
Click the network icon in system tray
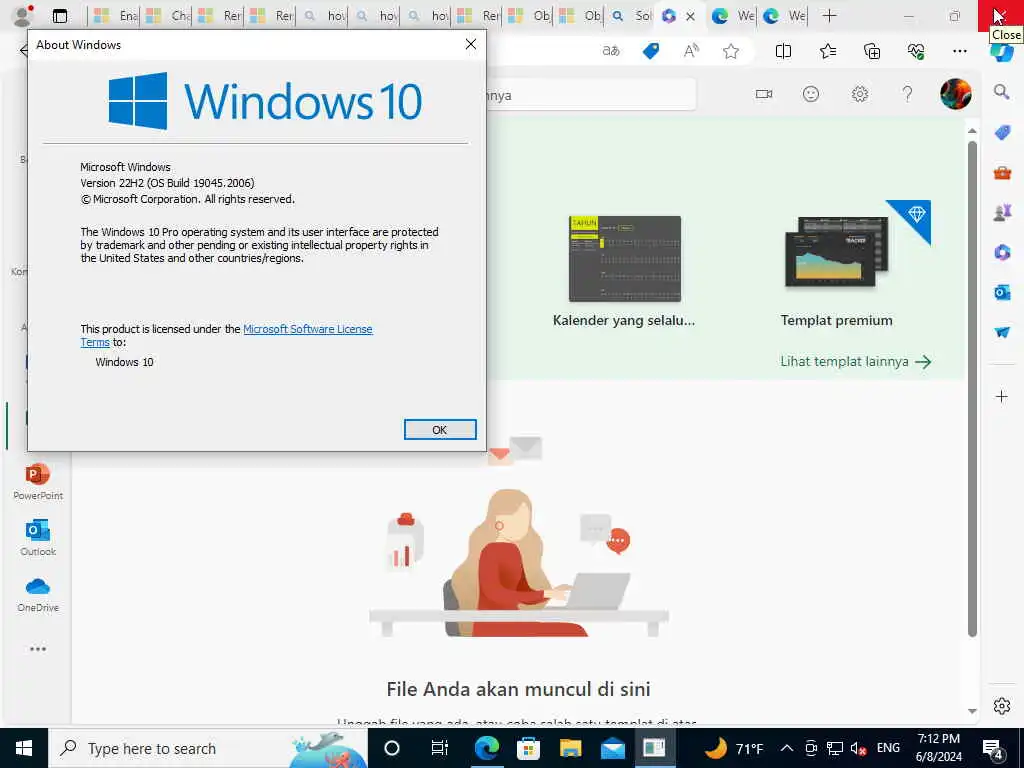point(835,748)
